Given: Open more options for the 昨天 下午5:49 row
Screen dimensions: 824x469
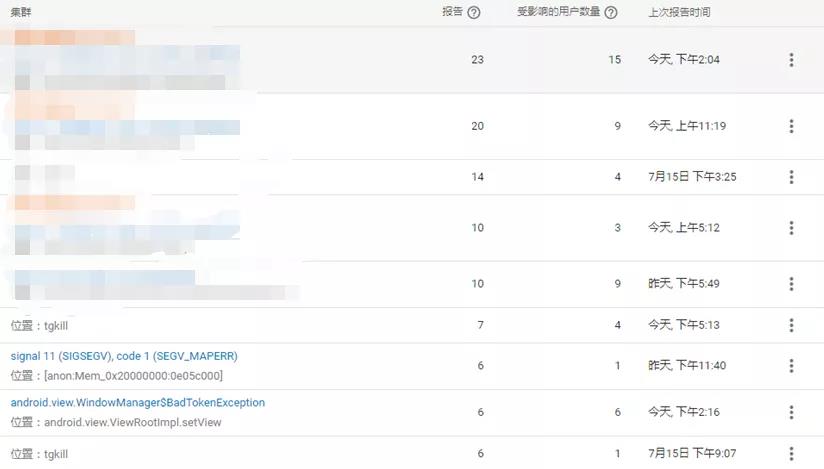Looking at the screenshot, I should [791, 284].
